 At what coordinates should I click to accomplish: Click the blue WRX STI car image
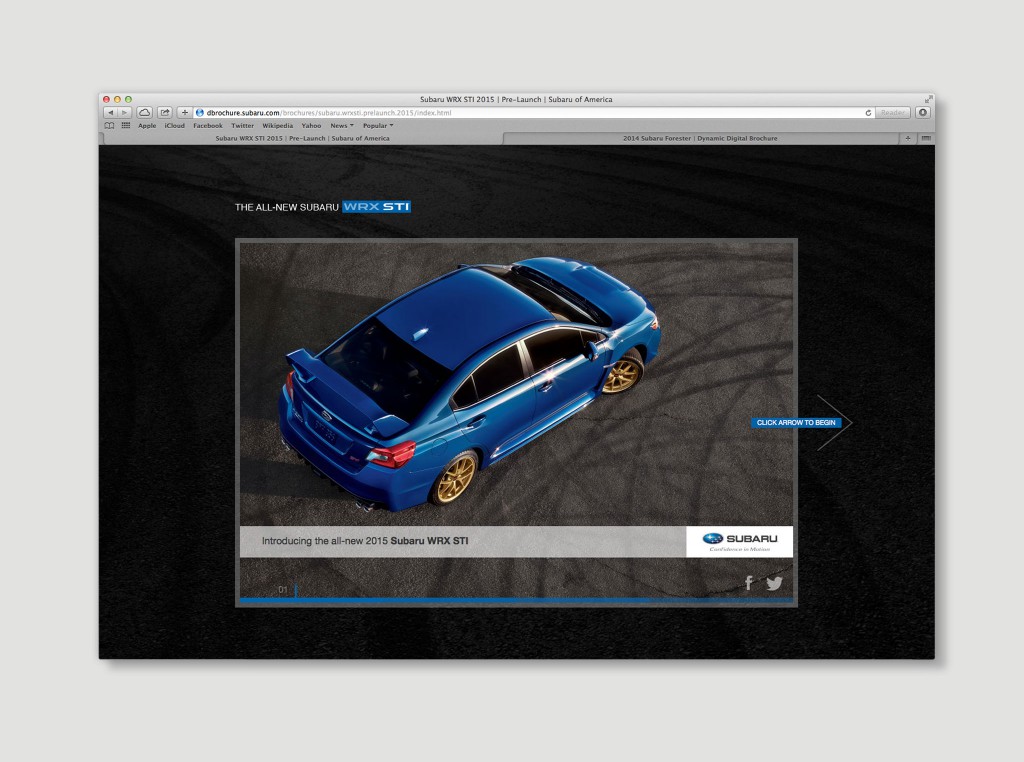click(x=470, y=385)
